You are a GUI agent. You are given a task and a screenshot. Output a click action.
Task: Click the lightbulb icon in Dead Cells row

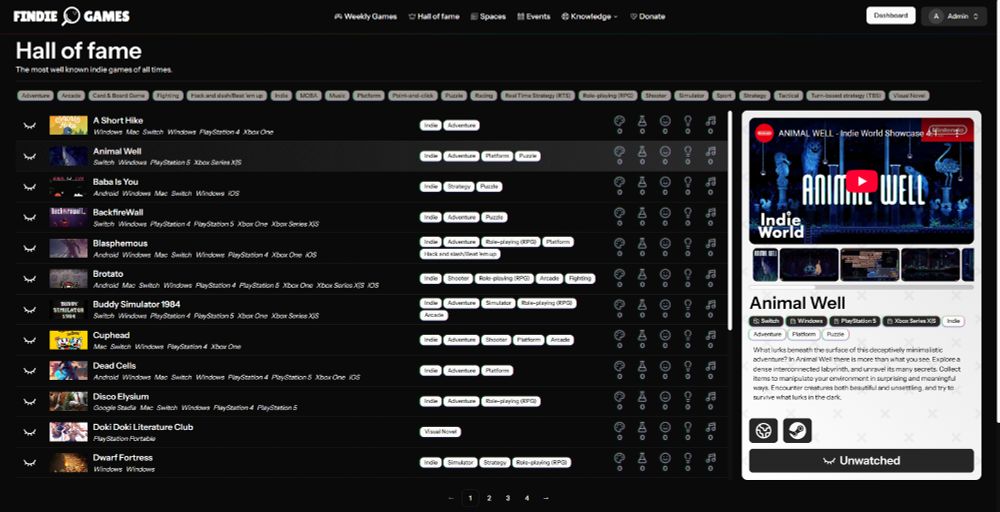click(688, 365)
